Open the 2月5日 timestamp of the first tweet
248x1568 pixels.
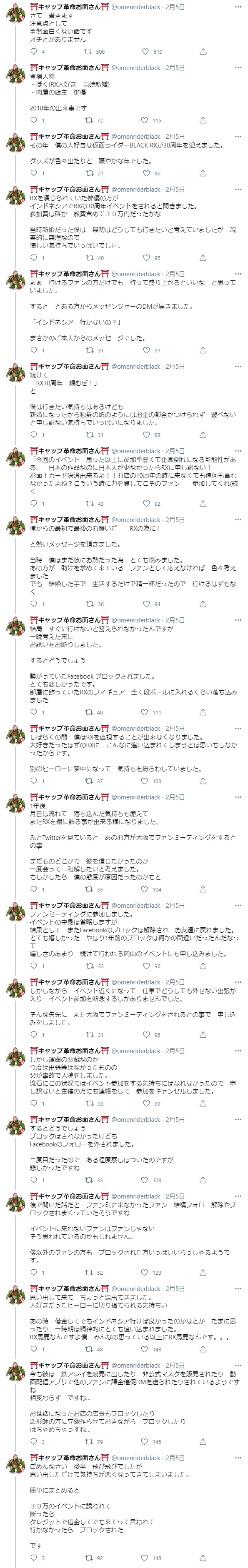pyautogui.click(x=175, y=7)
